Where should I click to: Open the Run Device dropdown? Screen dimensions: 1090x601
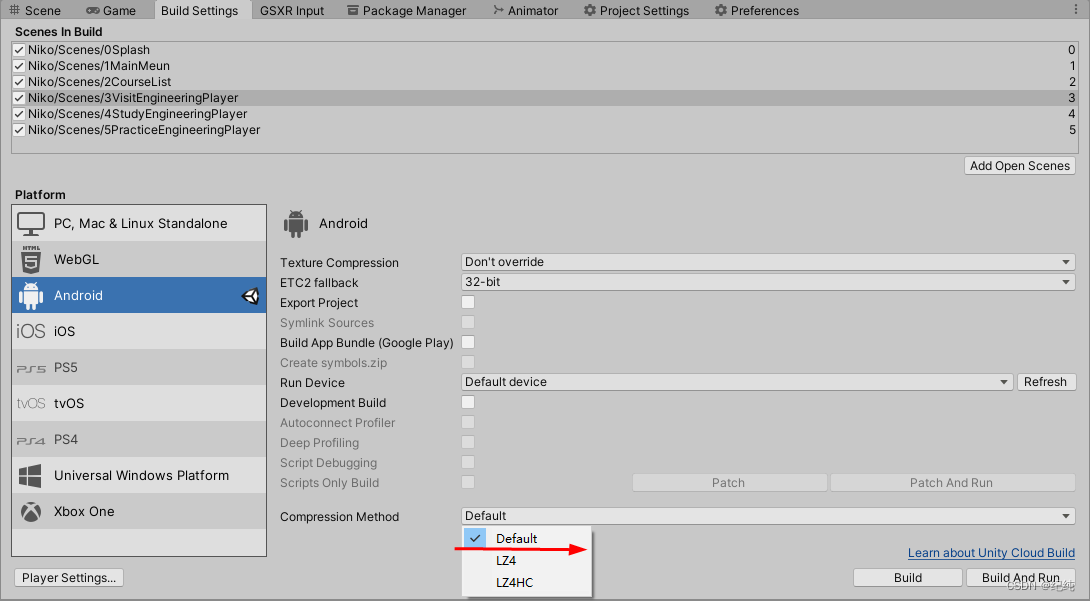click(737, 382)
